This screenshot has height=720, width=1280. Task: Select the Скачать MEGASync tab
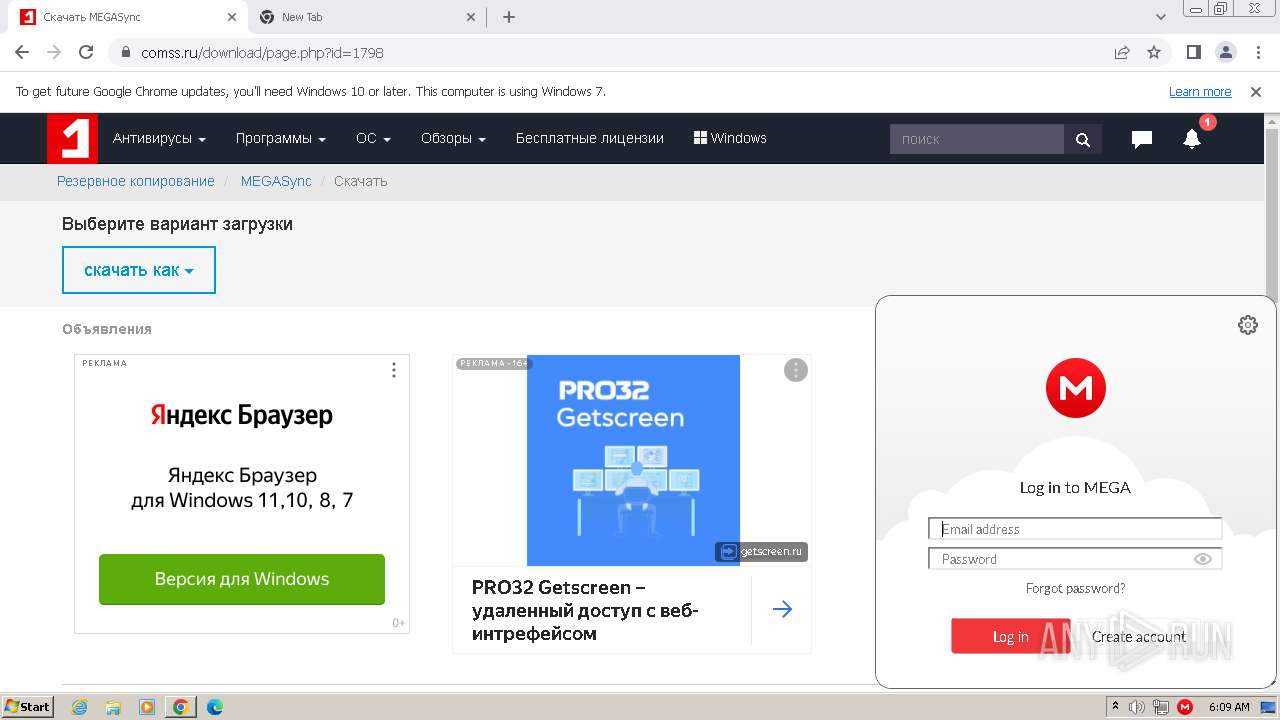tap(128, 17)
